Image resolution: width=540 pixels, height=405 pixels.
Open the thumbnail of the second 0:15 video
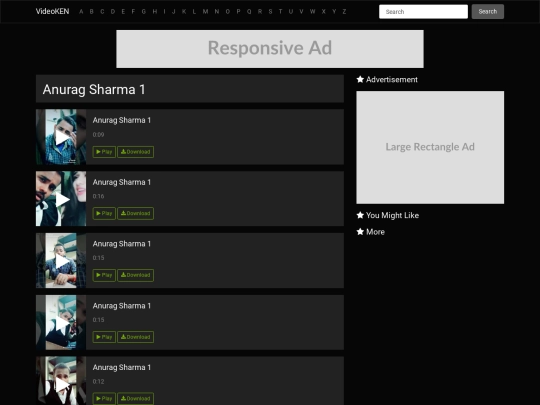tap(61, 322)
